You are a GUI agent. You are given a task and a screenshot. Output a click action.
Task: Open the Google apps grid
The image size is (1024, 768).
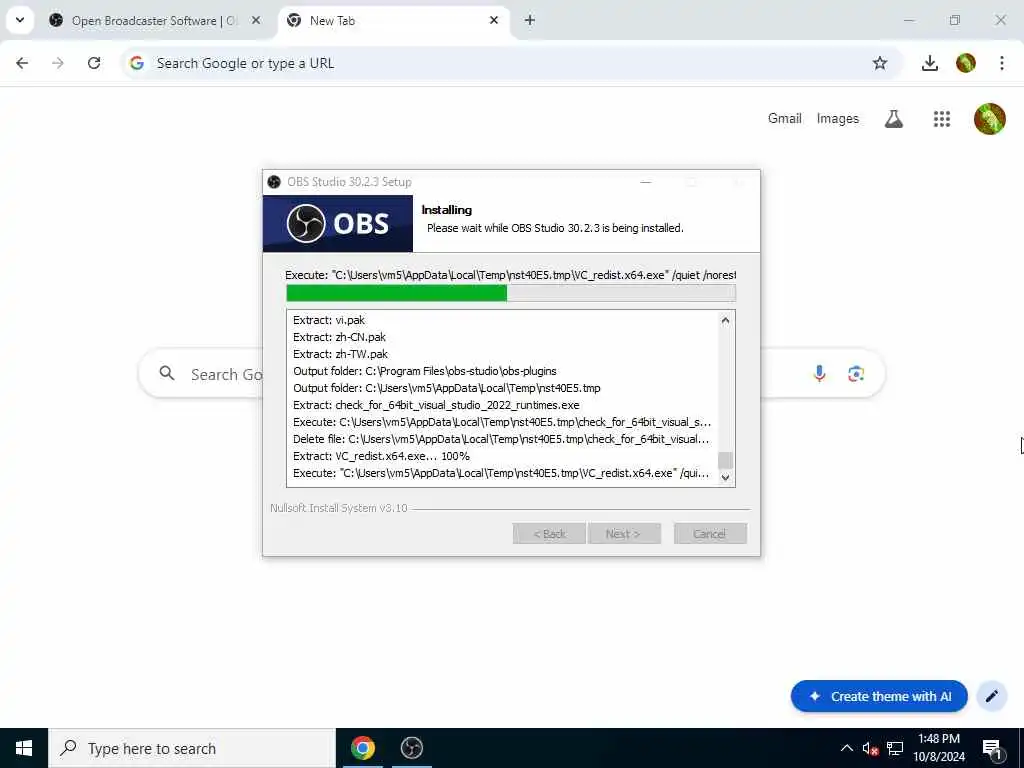942,119
